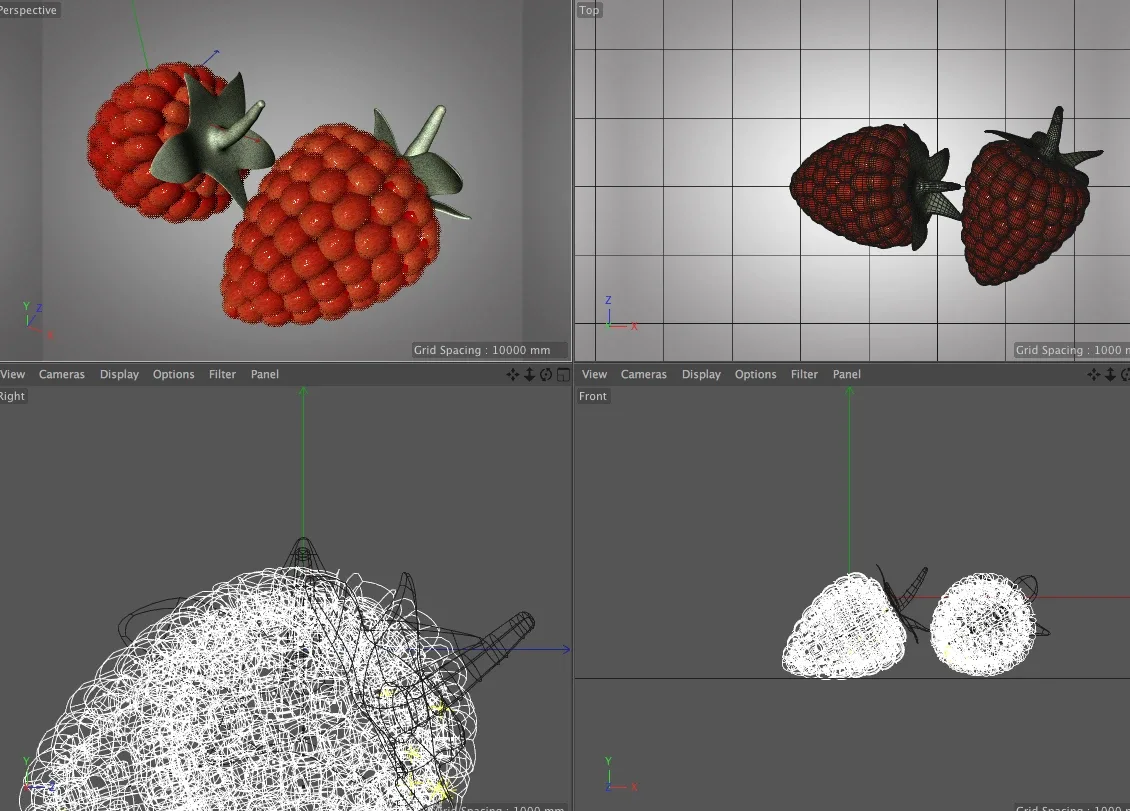
Task: Select the pan view icon on the upper viewport toolbar
Action: coord(512,374)
